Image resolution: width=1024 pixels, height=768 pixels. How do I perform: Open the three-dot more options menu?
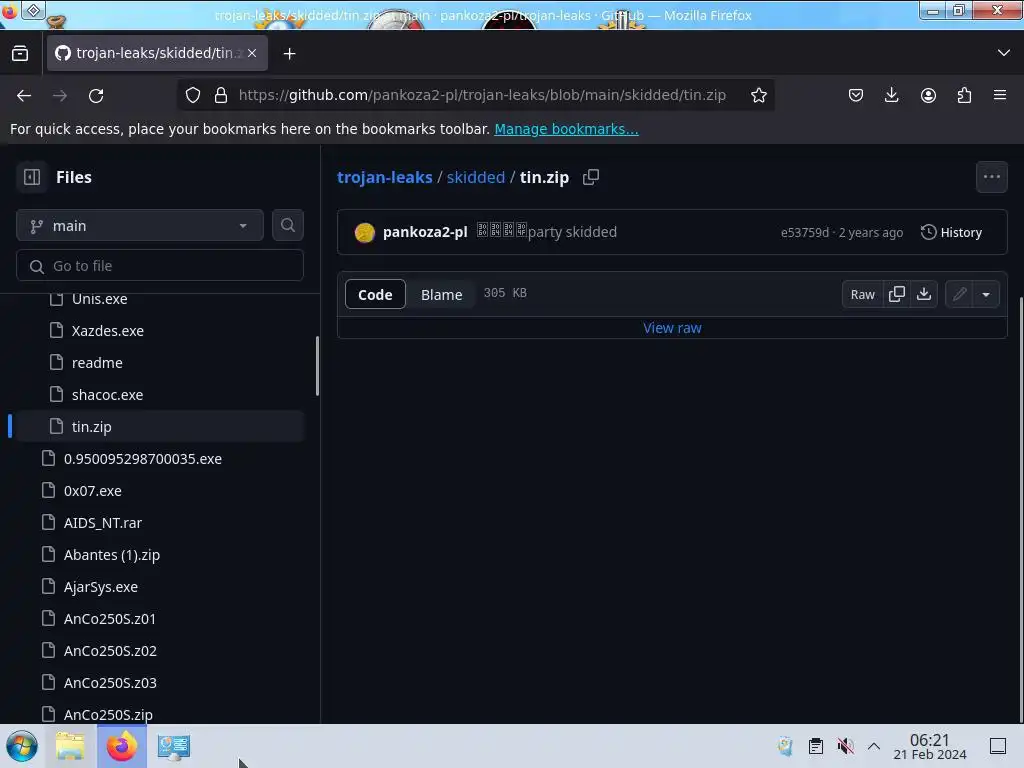[x=991, y=177]
